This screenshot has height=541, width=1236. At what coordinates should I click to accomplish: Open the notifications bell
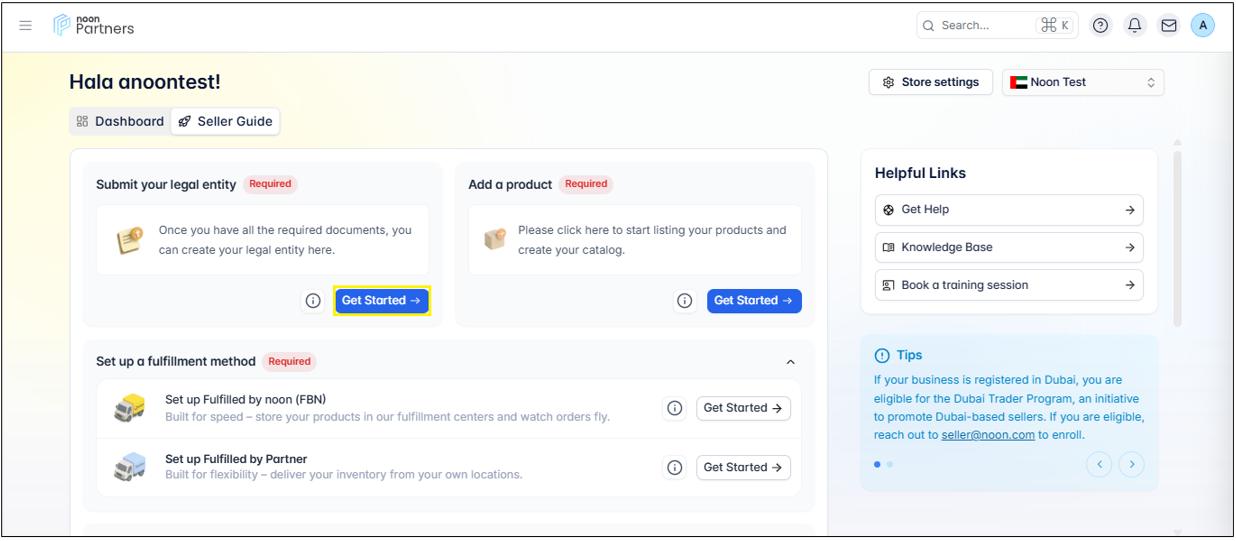click(1135, 26)
